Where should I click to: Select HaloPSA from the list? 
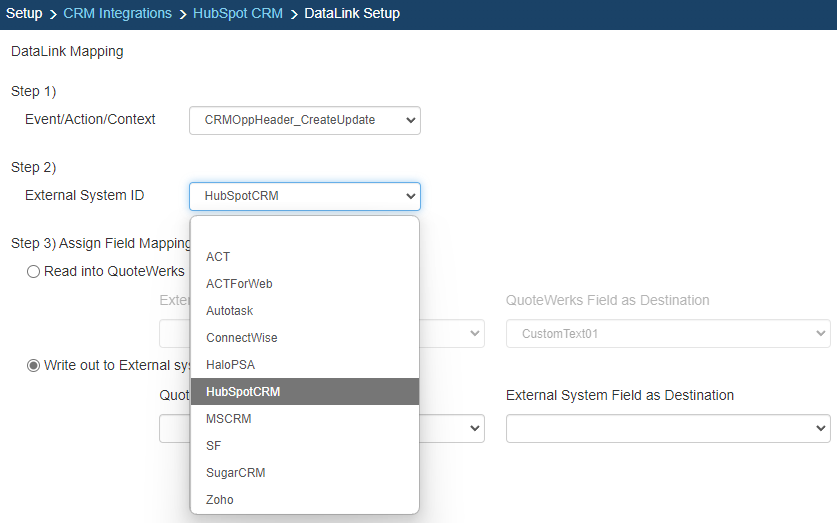(230, 365)
